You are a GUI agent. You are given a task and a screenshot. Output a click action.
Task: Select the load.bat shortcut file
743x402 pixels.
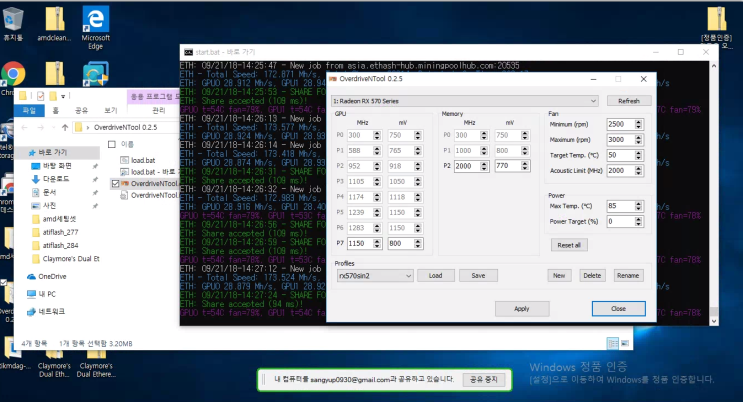pyautogui.click(x=148, y=172)
